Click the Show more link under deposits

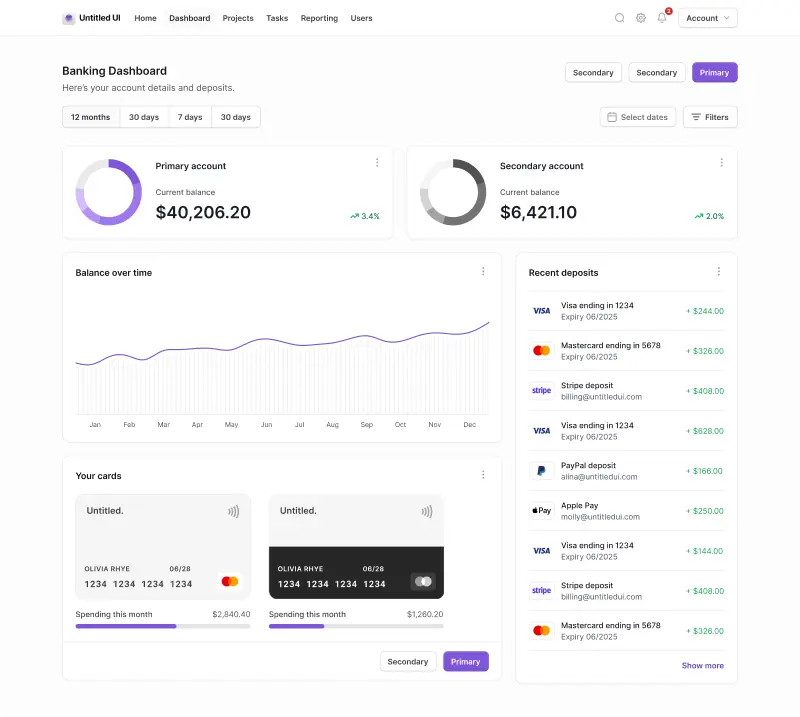coord(702,665)
